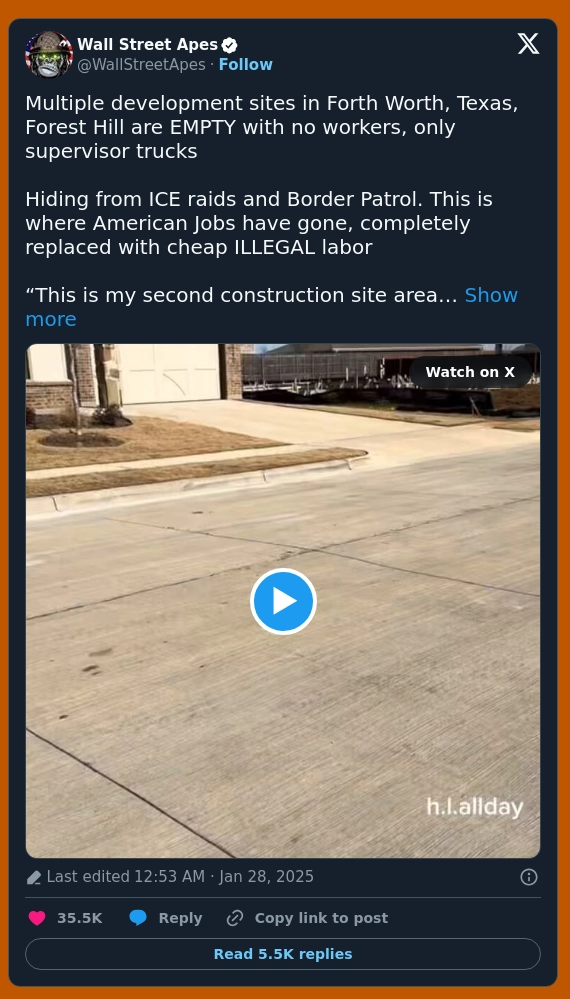Click the blue reply bubble icon
Screen dimensions: 570x999
(x=138, y=918)
